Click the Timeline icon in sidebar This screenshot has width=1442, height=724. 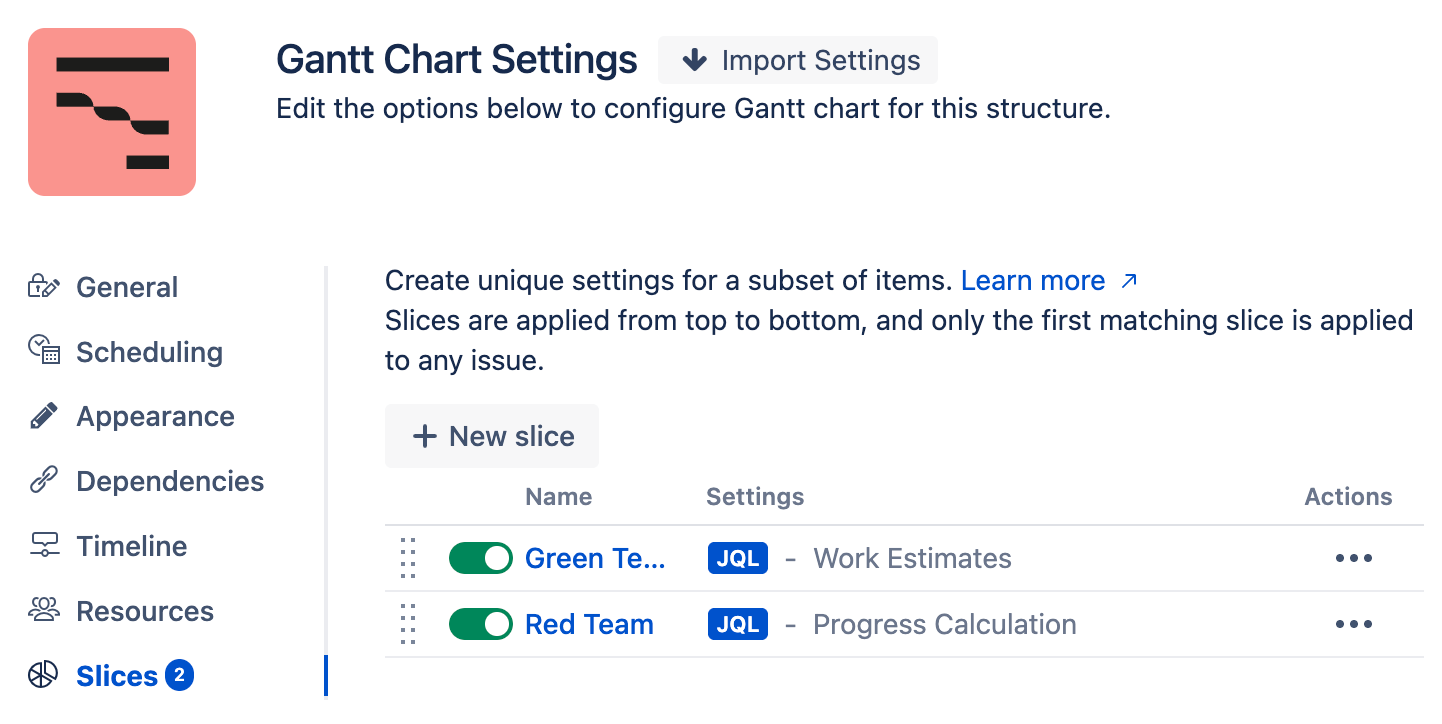click(44, 546)
